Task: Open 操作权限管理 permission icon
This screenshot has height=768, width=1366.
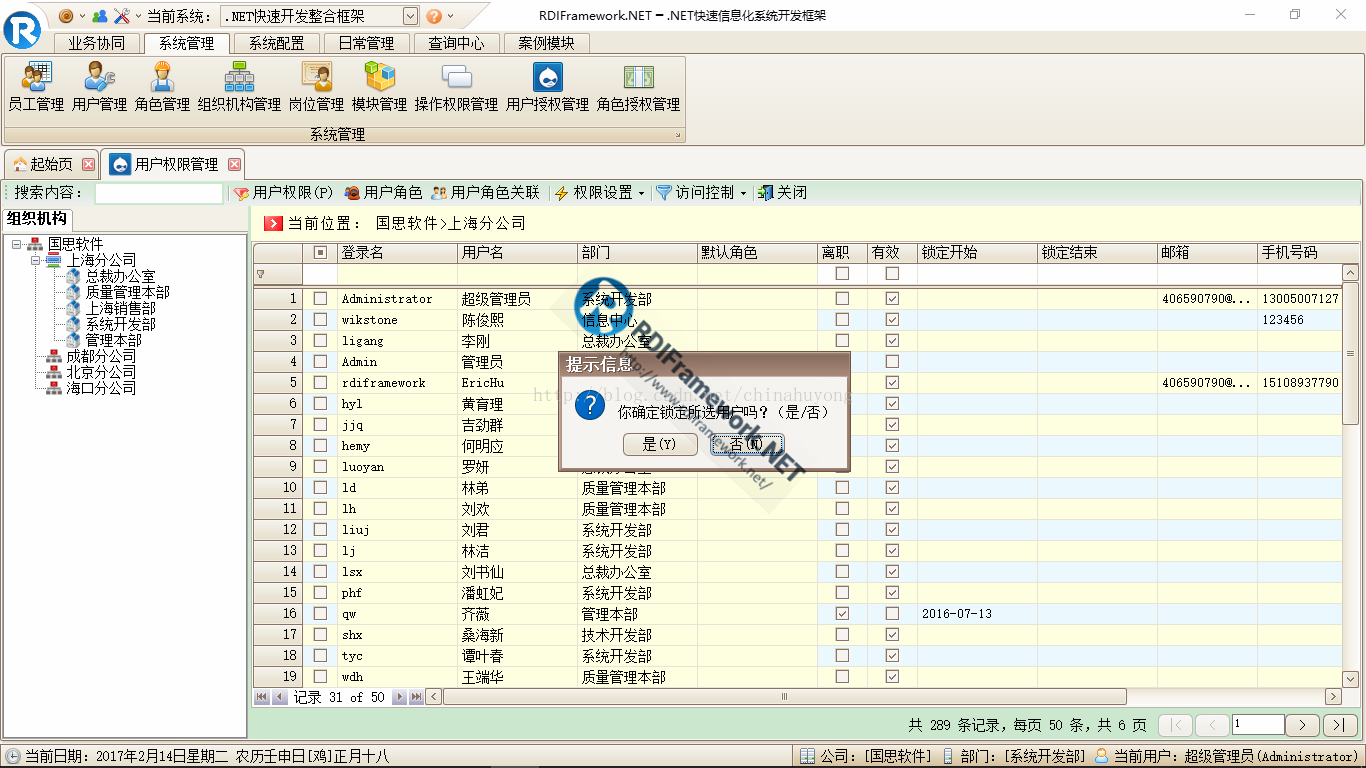Action: pos(456,87)
